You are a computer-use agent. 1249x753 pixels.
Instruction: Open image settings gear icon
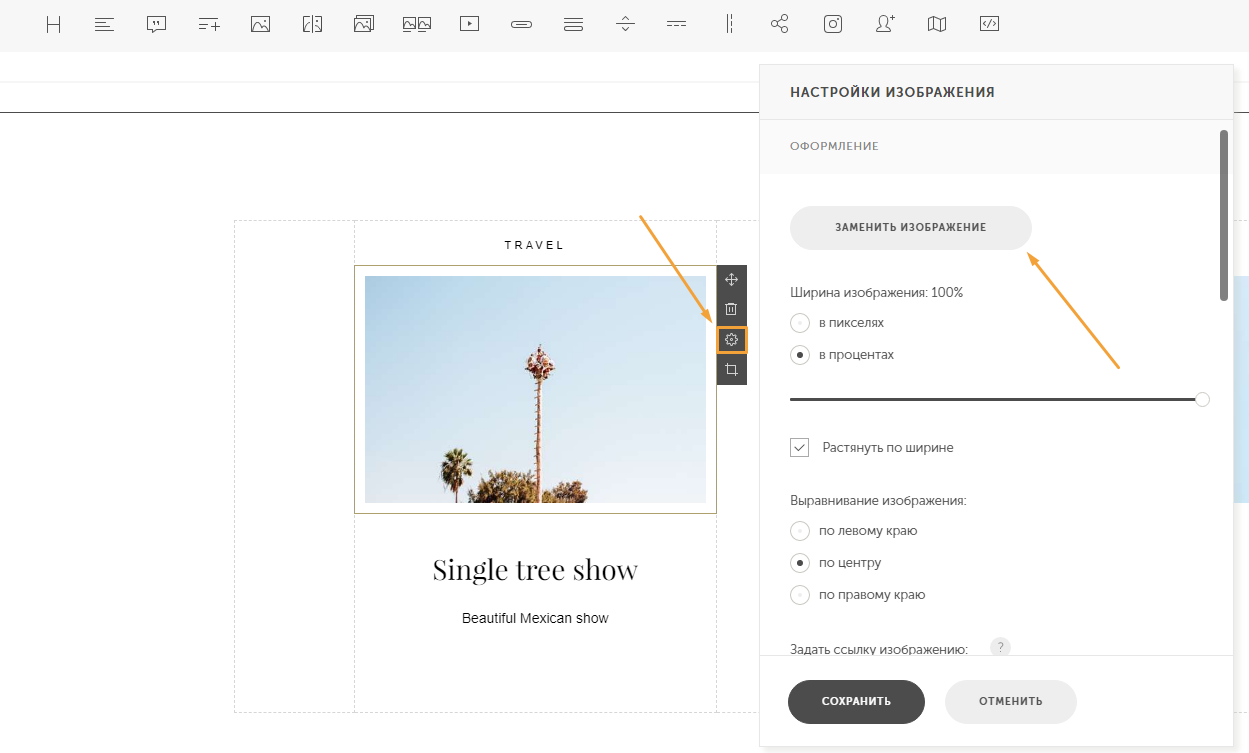coord(731,340)
